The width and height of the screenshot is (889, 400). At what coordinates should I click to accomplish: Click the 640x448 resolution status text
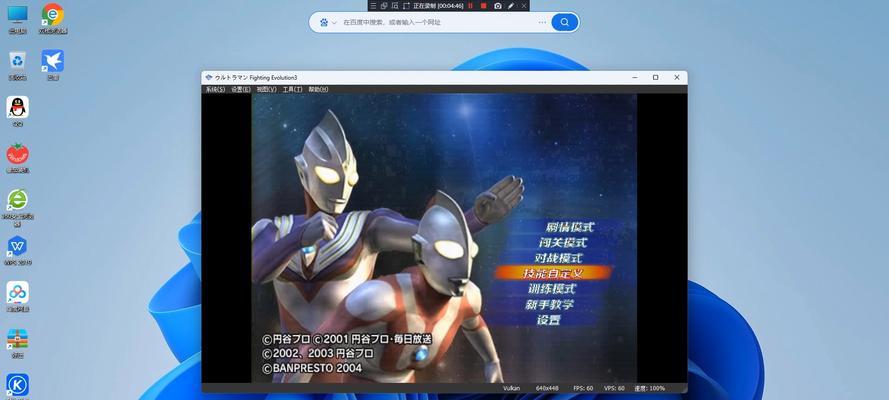click(547, 388)
